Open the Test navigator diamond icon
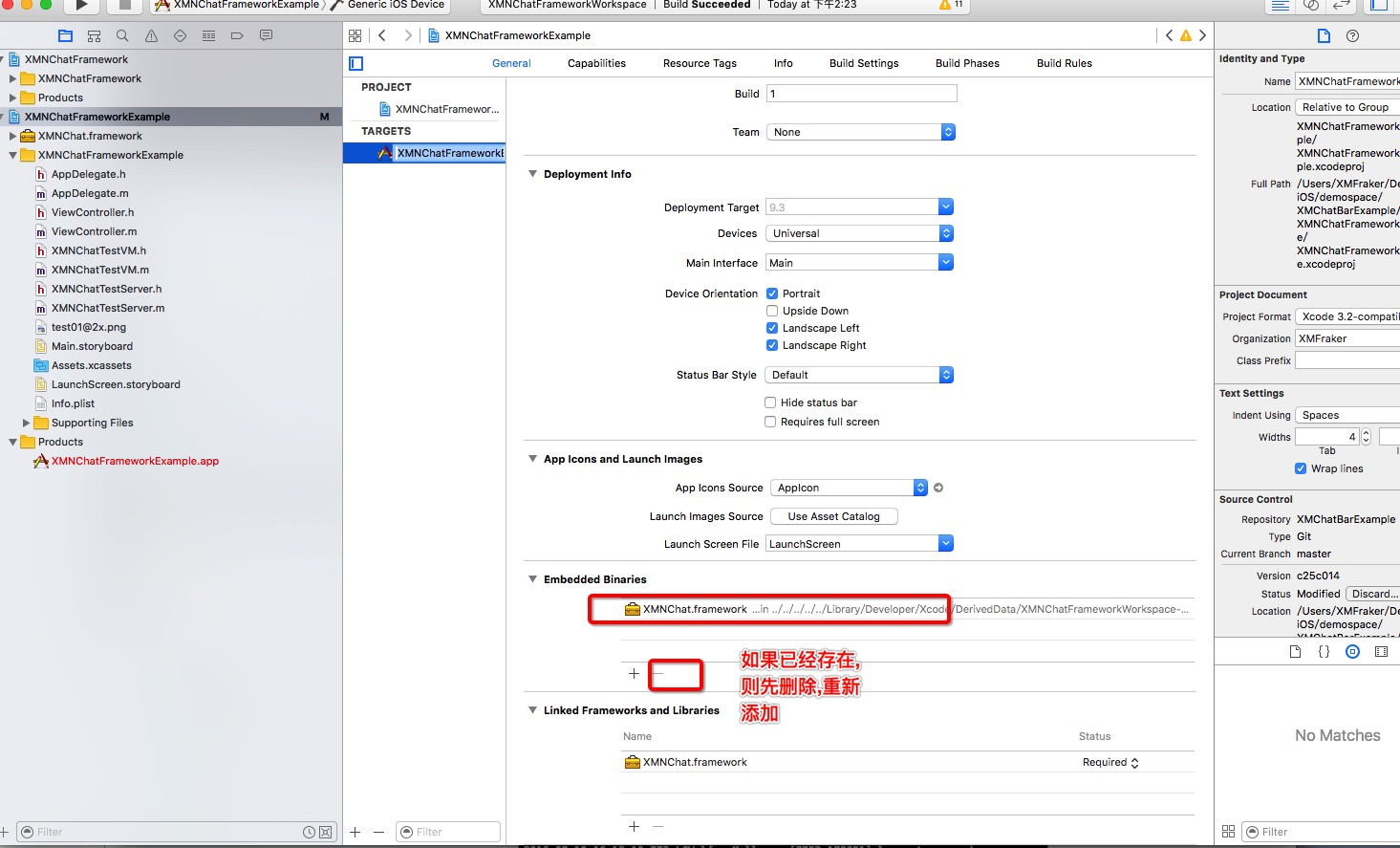This screenshot has height=848, width=1400. coord(180,35)
